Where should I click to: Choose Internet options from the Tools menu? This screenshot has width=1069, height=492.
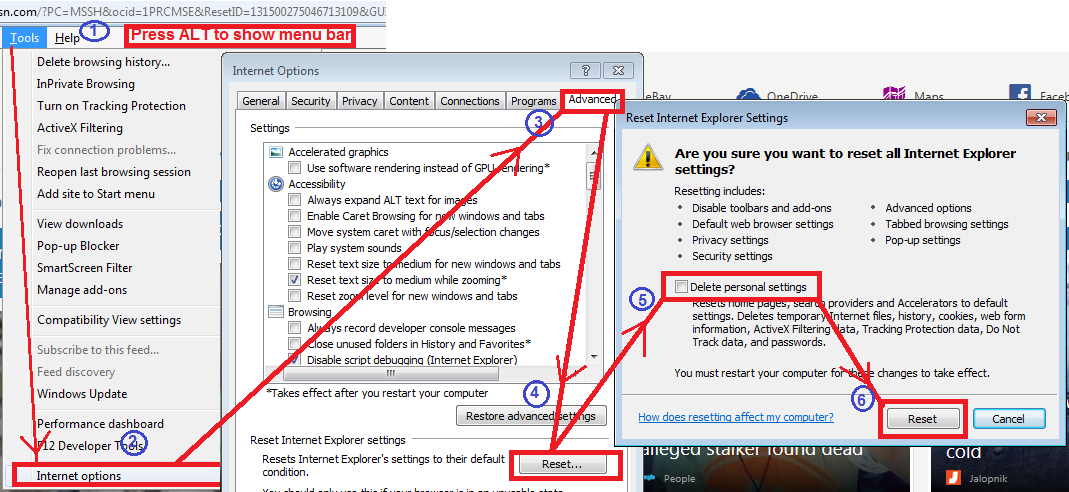click(79, 476)
